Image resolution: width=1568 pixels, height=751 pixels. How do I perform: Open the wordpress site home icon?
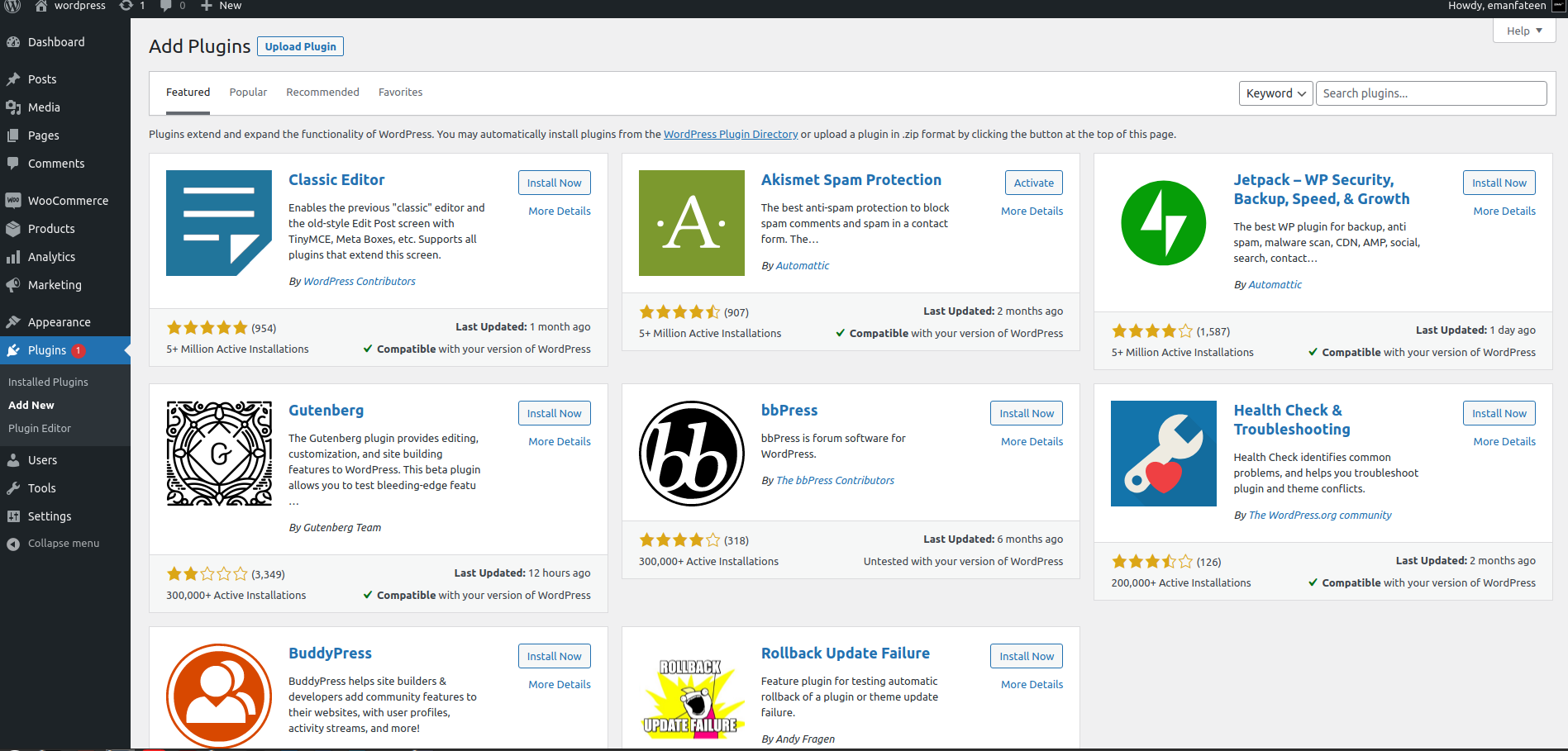click(41, 6)
